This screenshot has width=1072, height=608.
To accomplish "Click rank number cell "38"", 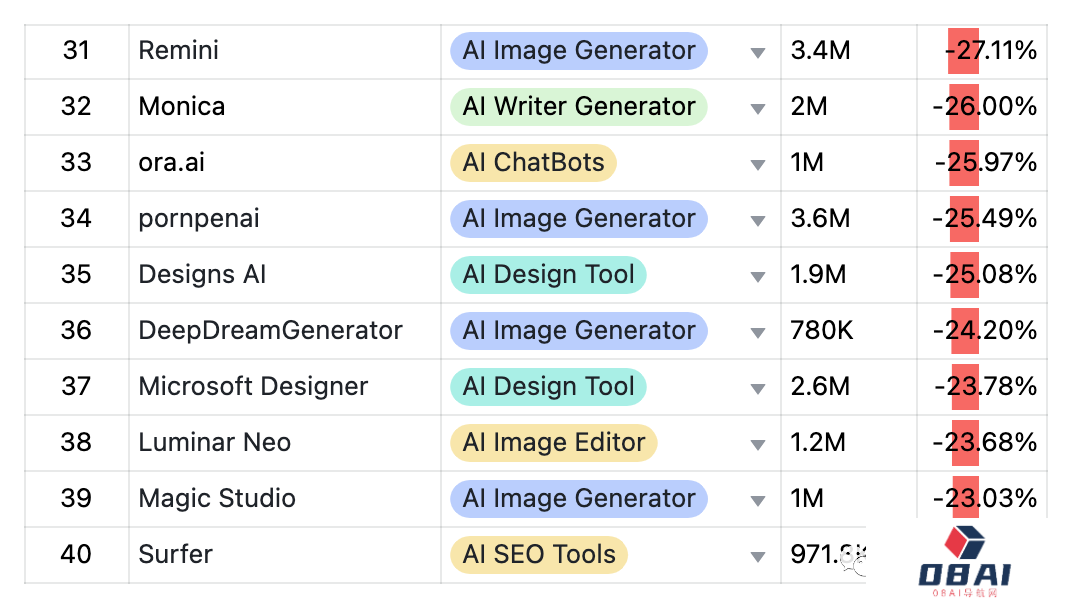I will pos(77,444).
